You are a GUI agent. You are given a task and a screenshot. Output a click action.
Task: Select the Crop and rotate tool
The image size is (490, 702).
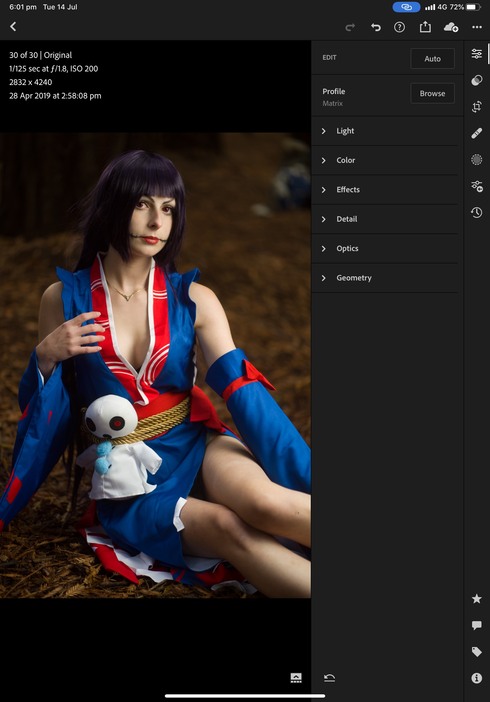[x=477, y=107]
